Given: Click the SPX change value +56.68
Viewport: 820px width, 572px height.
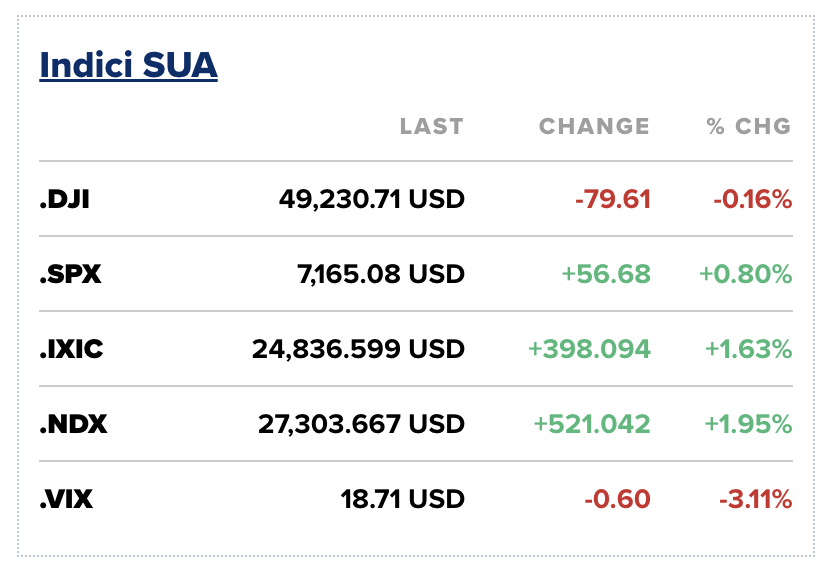Looking at the screenshot, I should pos(606,274).
